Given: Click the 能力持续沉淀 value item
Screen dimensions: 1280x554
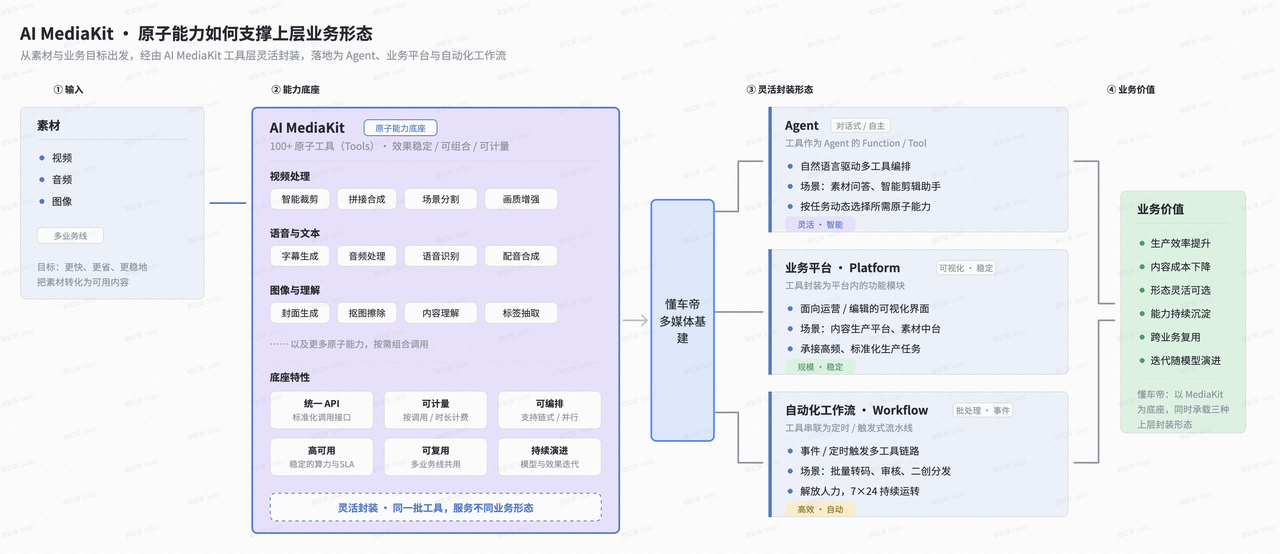Looking at the screenshot, I should [x=1180, y=314].
